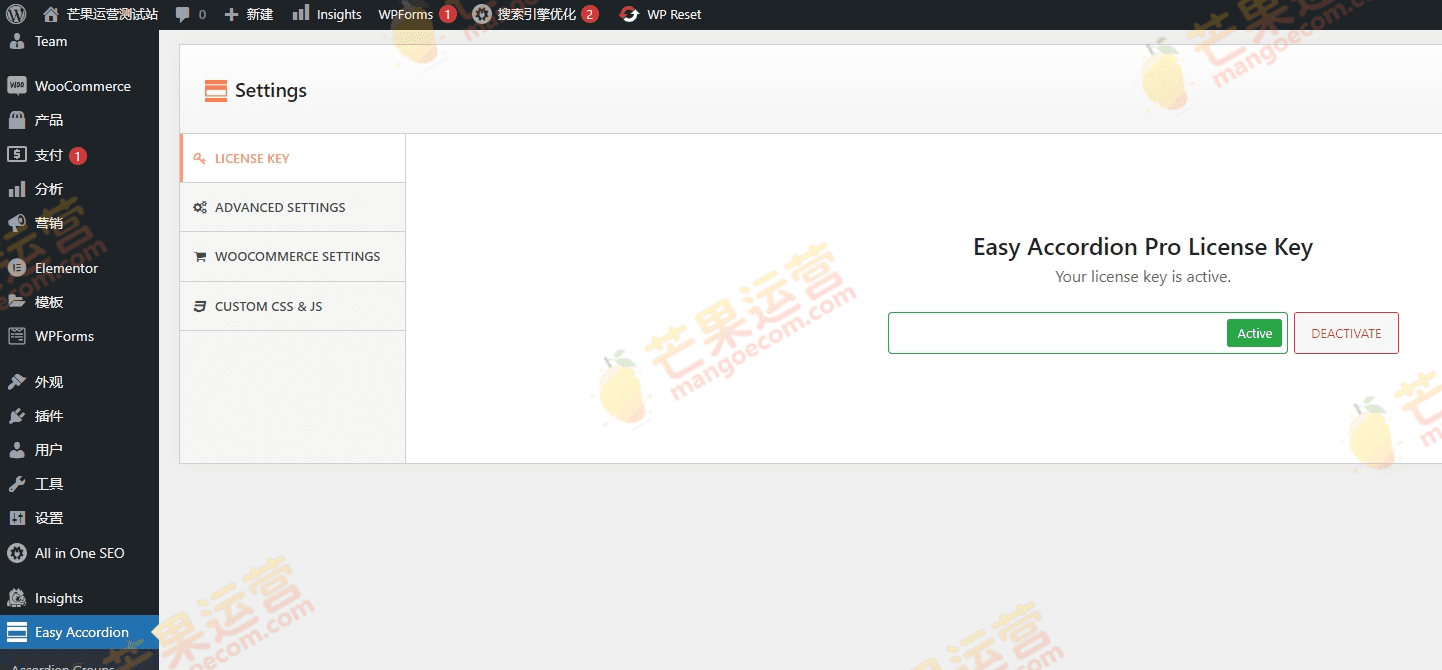This screenshot has height=670, width=1442.
Task: Open the 新建 admin bar menu
Action: pyautogui.click(x=260, y=14)
